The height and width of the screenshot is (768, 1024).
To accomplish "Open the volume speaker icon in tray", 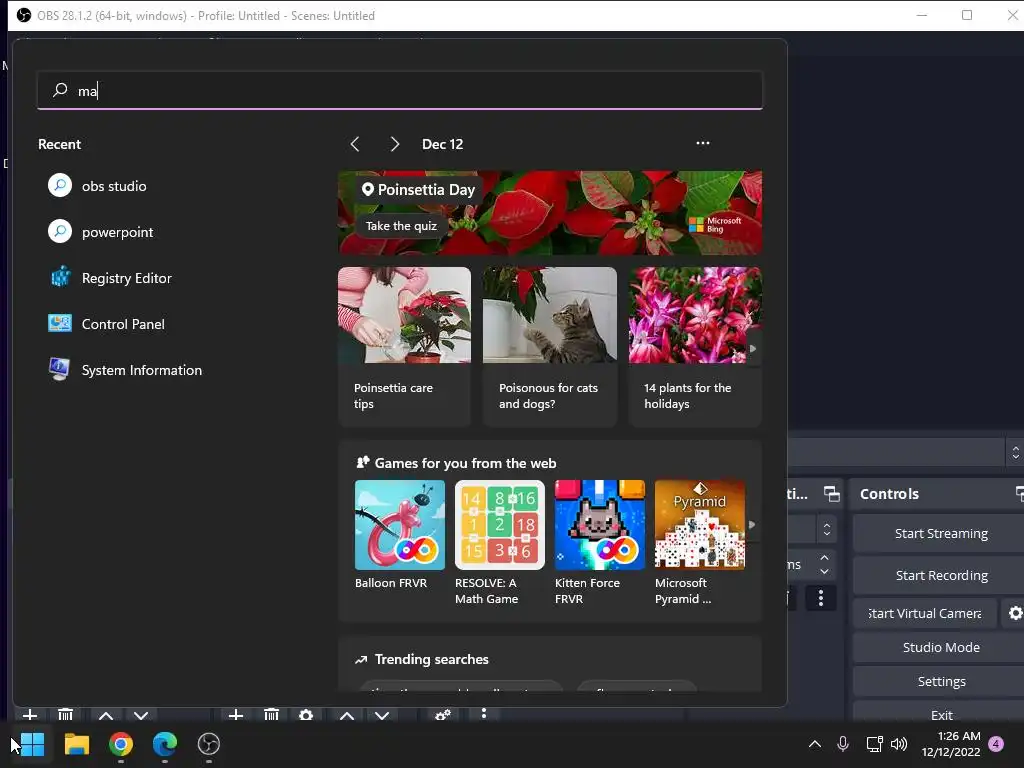I will click(x=899, y=744).
